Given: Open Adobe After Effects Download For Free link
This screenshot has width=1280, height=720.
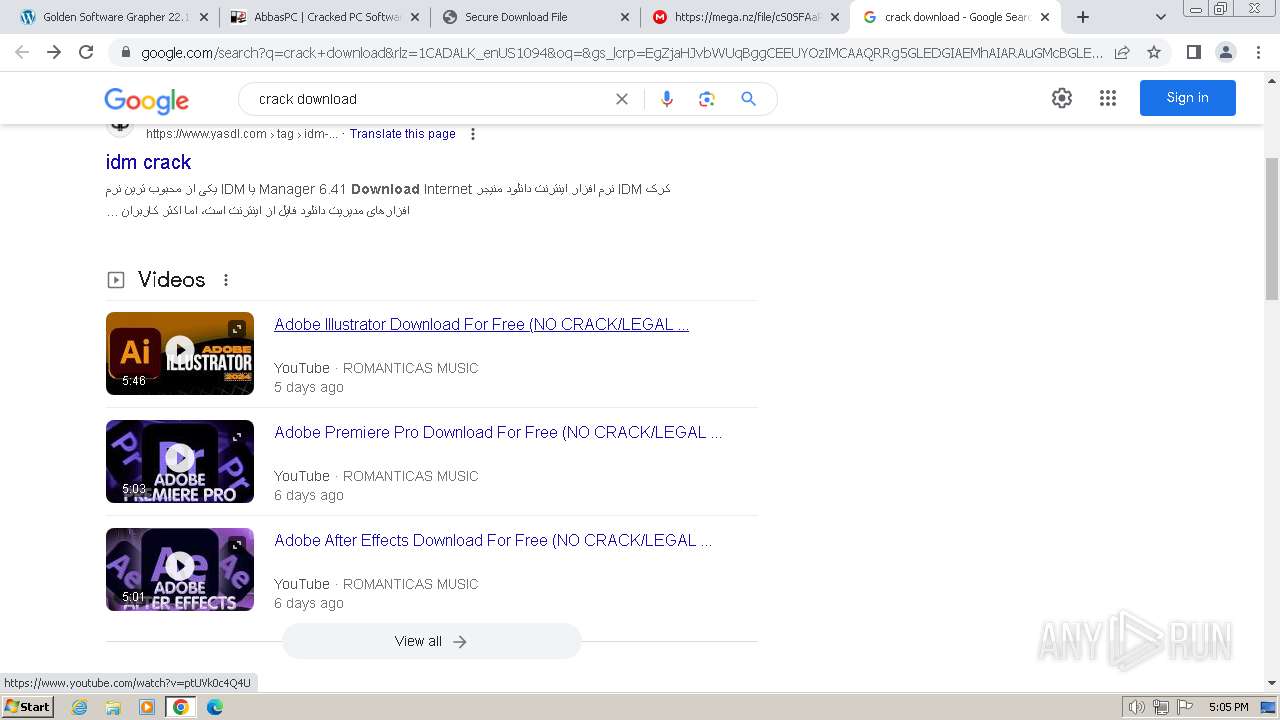Looking at the screenshot, I should point(493,540).
